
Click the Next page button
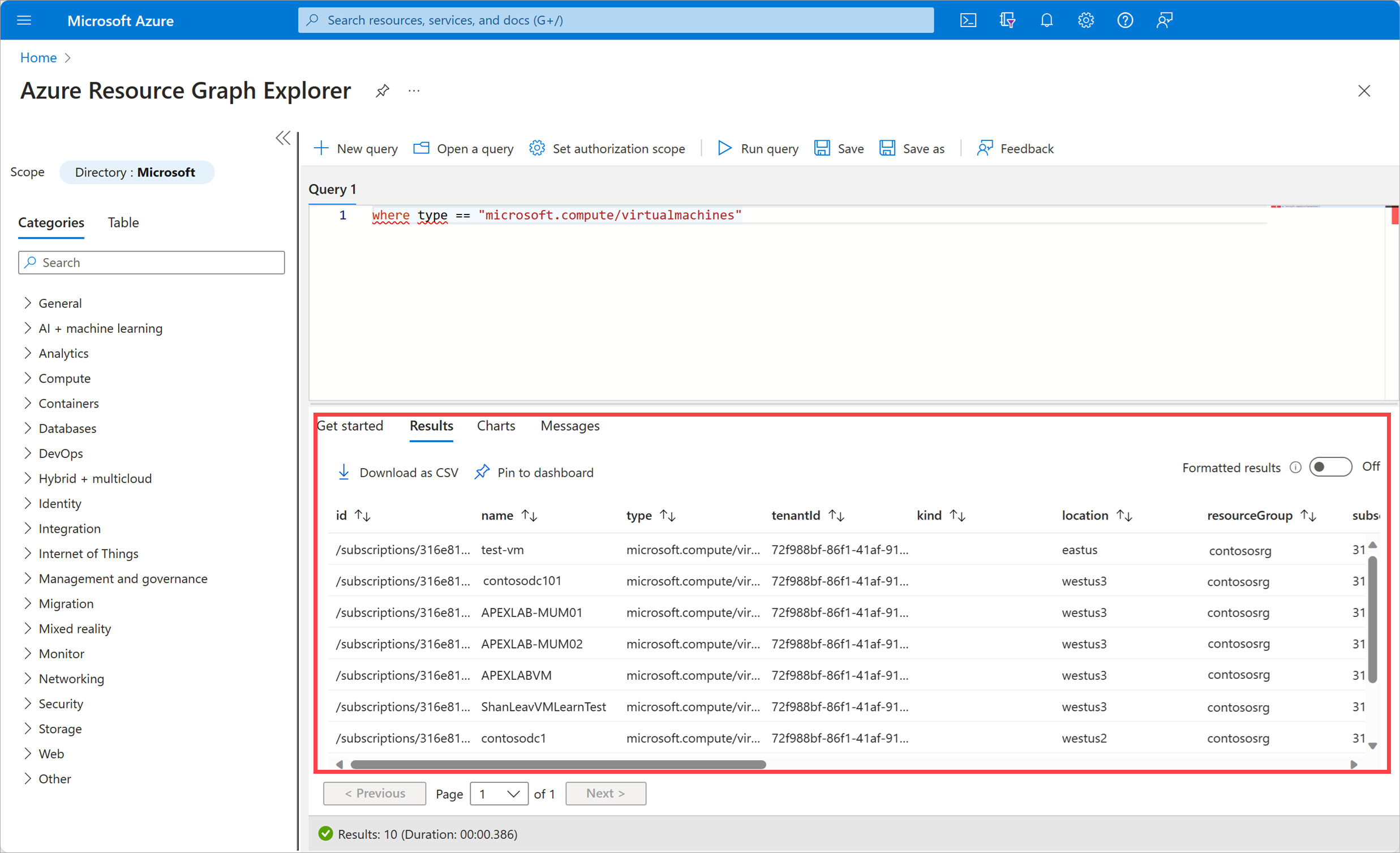(605, 794)
